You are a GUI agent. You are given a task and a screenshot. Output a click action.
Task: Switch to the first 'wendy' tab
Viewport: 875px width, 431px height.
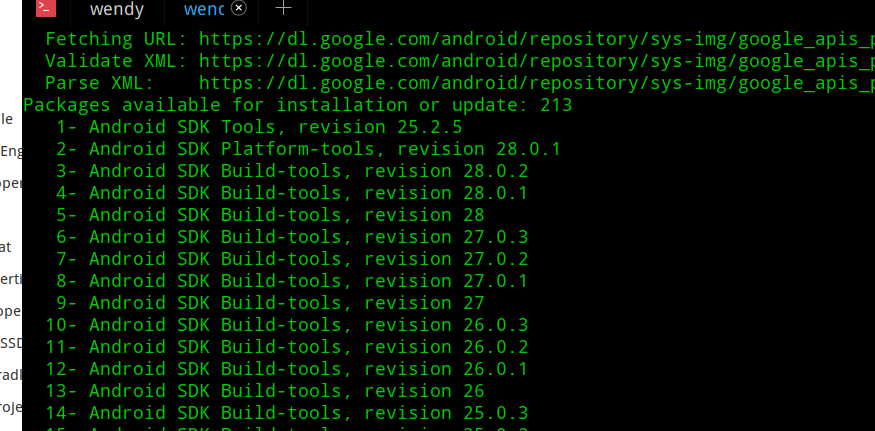tap(117, 9)
